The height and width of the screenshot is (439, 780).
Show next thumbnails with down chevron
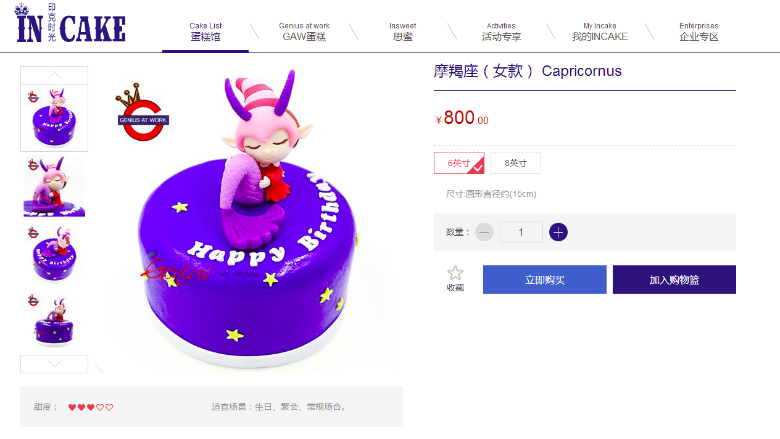pyautogui.click(x=54, y=364)
